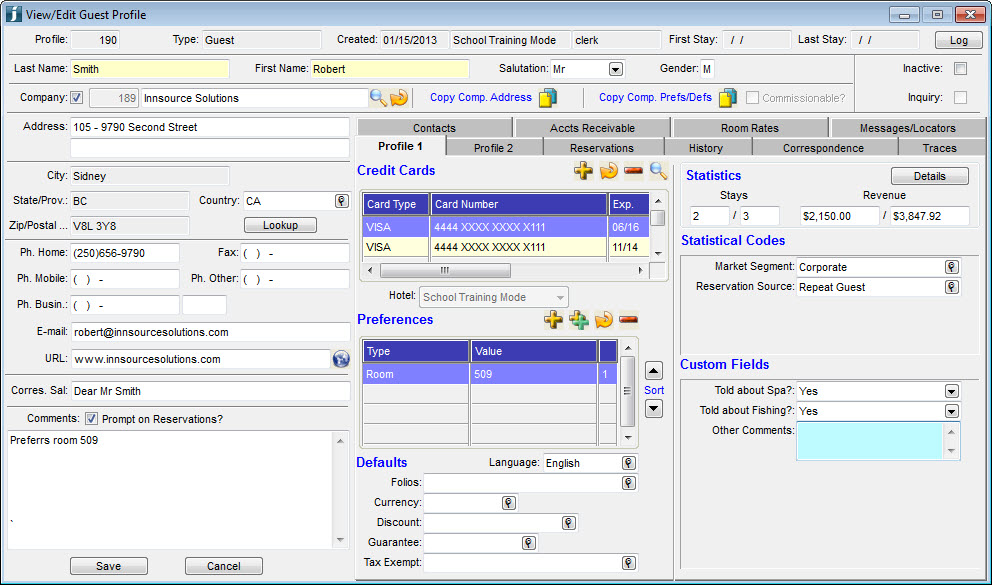Open the Reservations tab
Screen dimensions: 992x585
(602, 147)
